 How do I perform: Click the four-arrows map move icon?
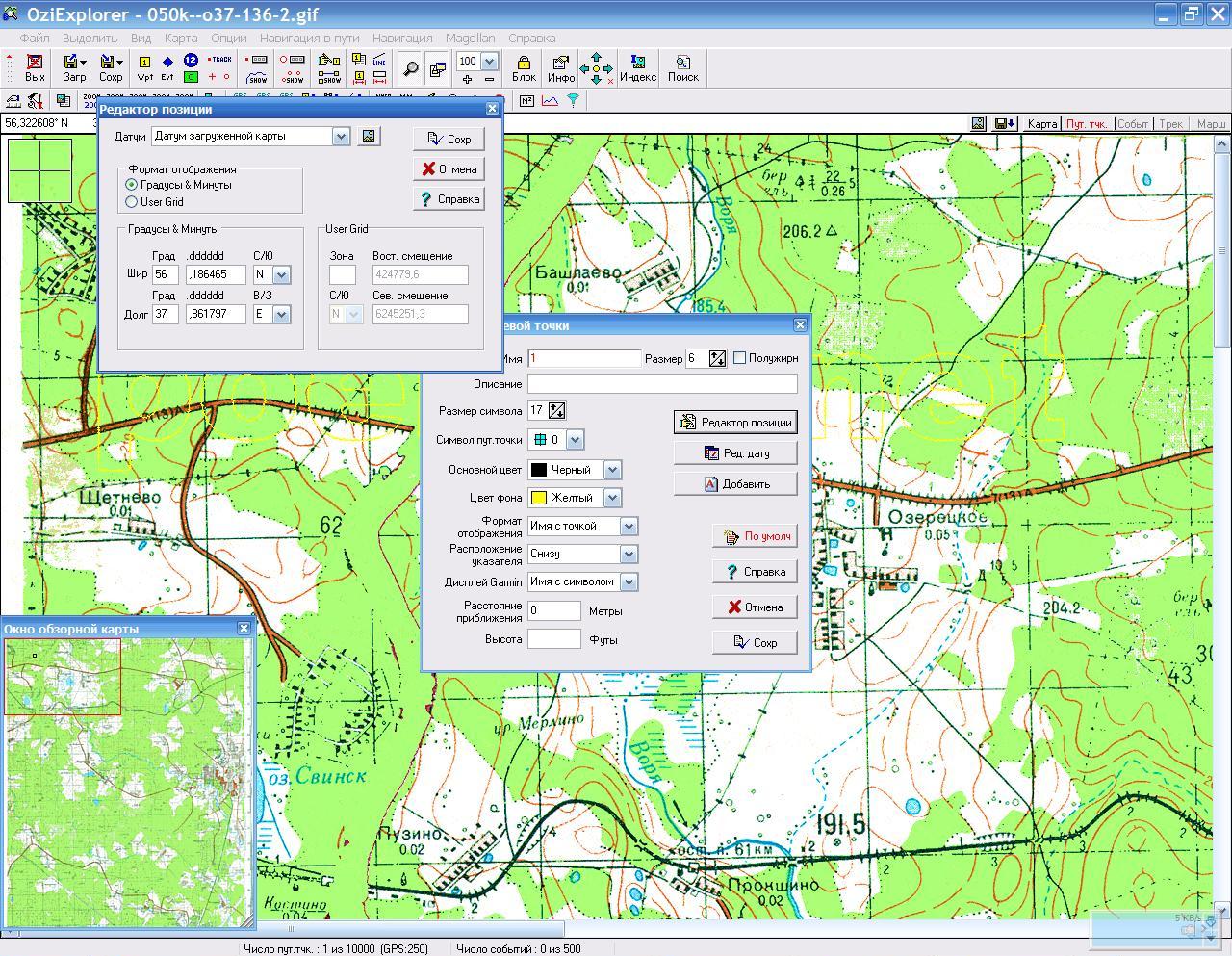point(597,67)
